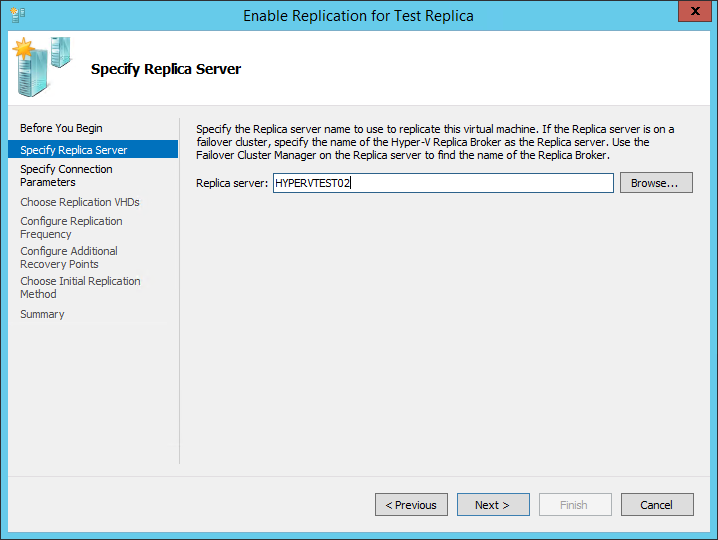Click inside the Replica server text field
Viewport: 718px width, 540px height.
point(443,183)
